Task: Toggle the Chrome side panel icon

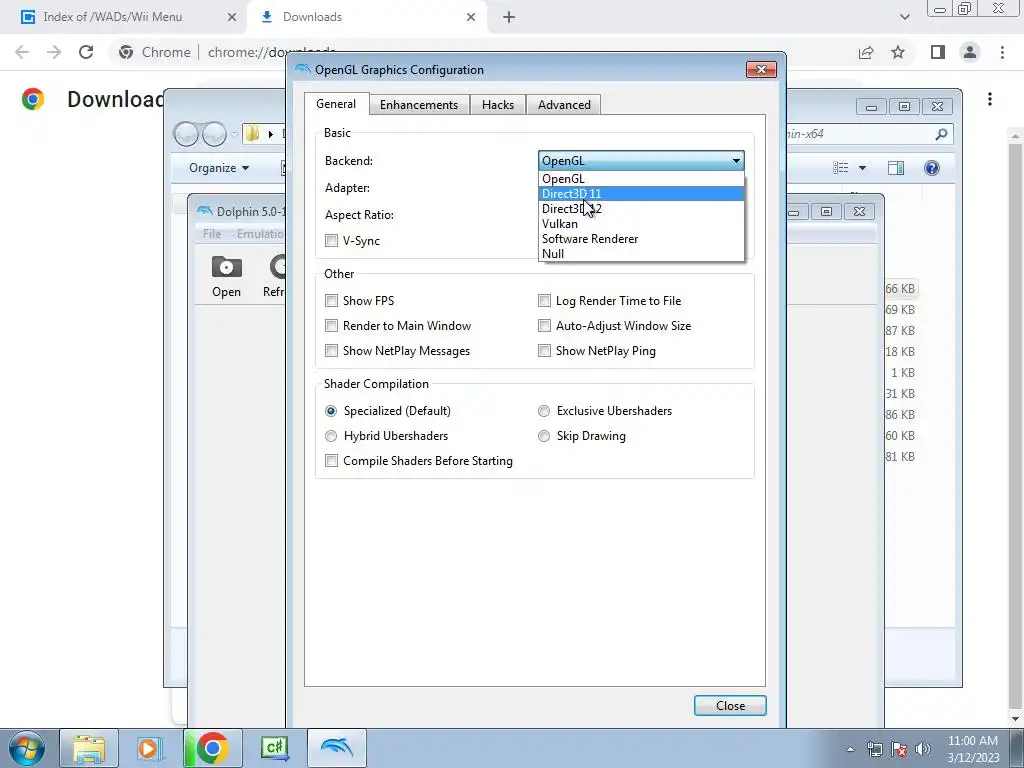Action: 938,52
